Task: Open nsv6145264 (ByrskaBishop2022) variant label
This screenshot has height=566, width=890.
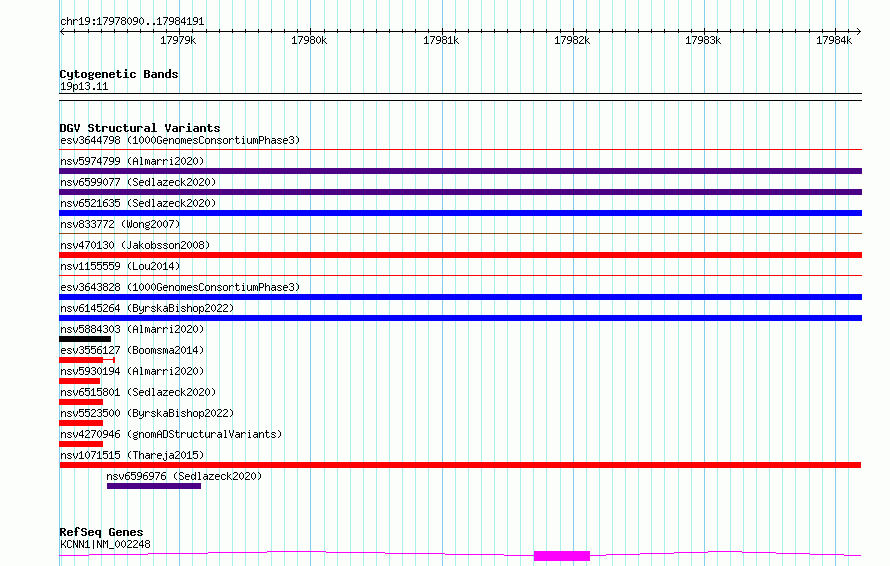Action: click(147, 308)
